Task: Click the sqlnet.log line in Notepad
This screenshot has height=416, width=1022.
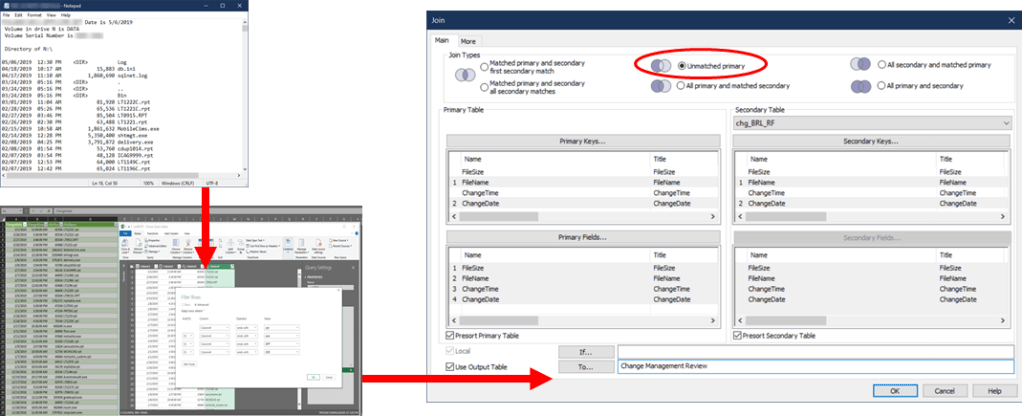Action: click(x=75, y=76)
